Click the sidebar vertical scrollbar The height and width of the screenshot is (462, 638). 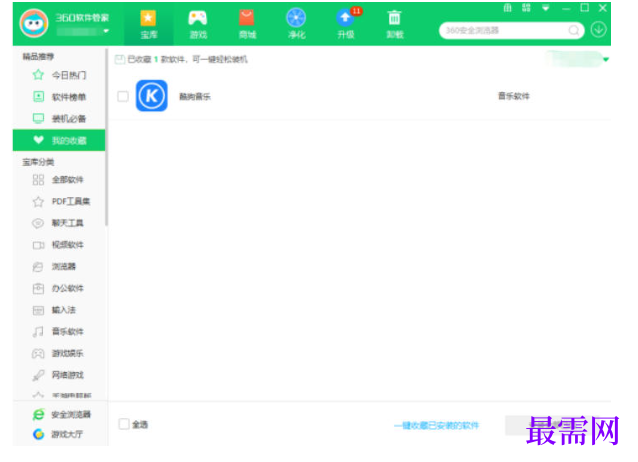[107, 137]
